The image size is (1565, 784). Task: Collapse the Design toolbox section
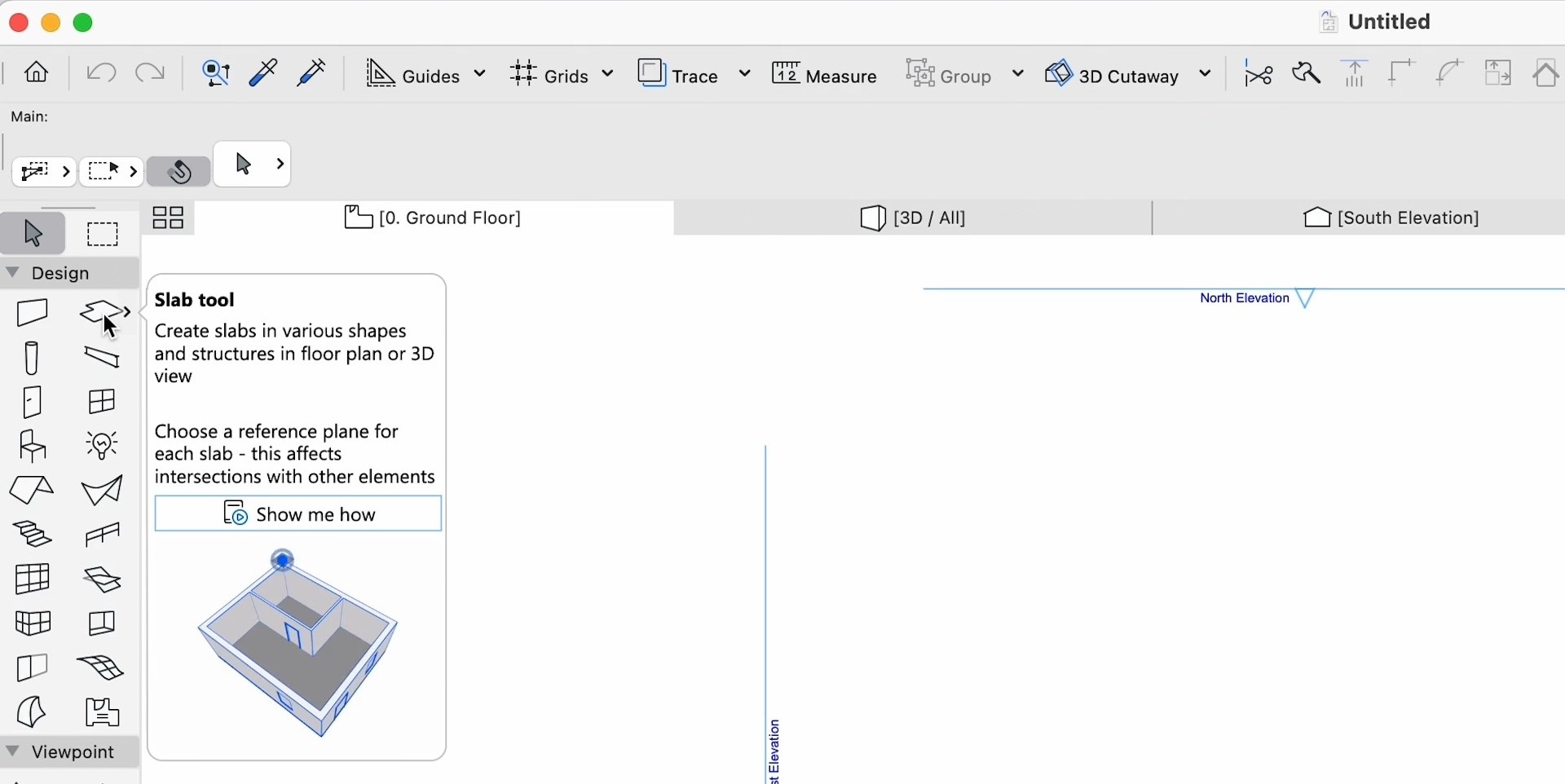(x=13, y=274)
